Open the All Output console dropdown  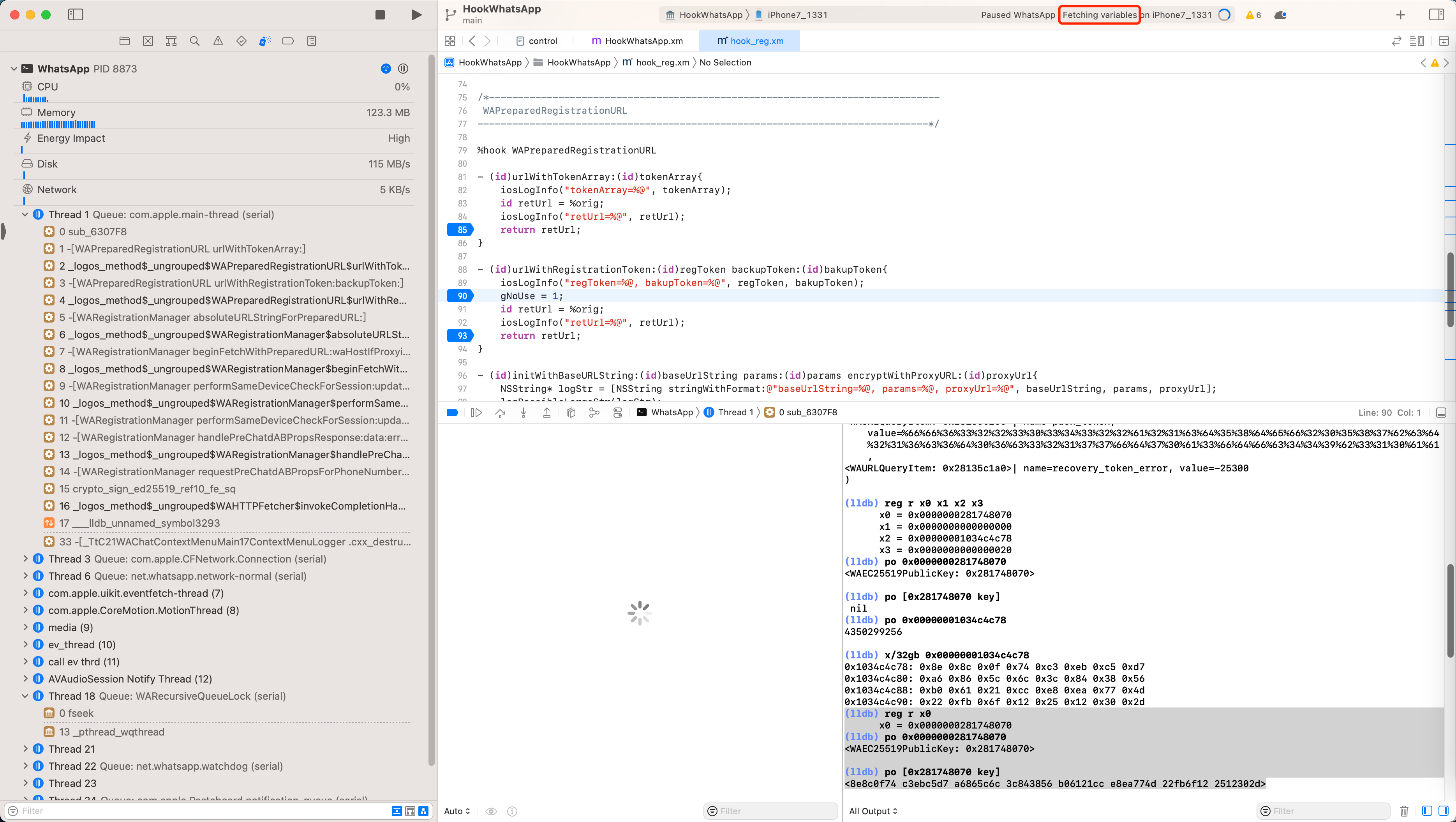point(873,811)
